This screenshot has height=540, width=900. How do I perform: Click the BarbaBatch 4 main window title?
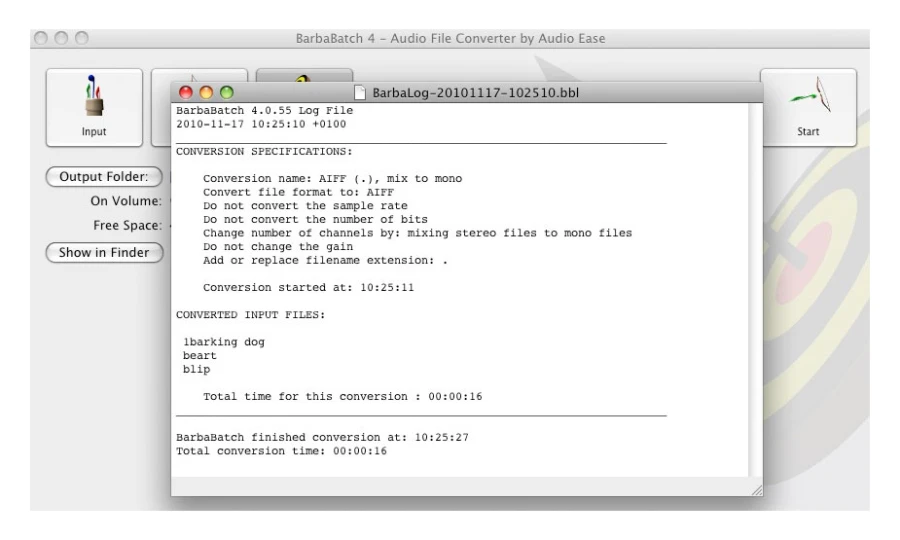click(450, 38)
